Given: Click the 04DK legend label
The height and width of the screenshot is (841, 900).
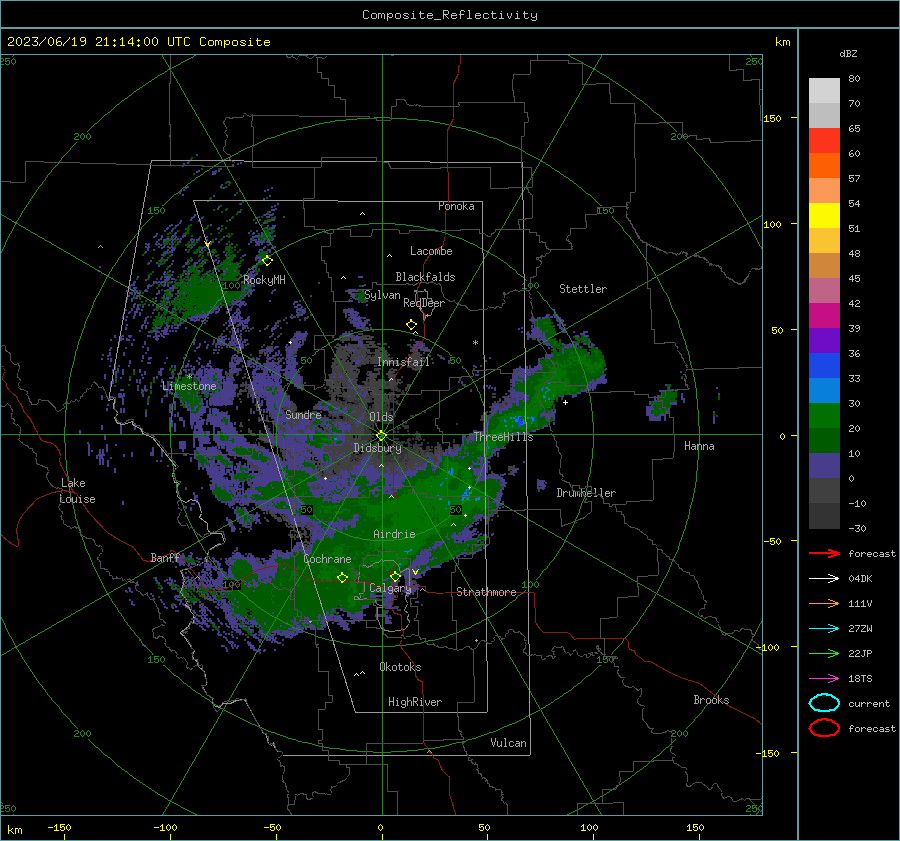Looking at the screenshot, I should [860, 579].
